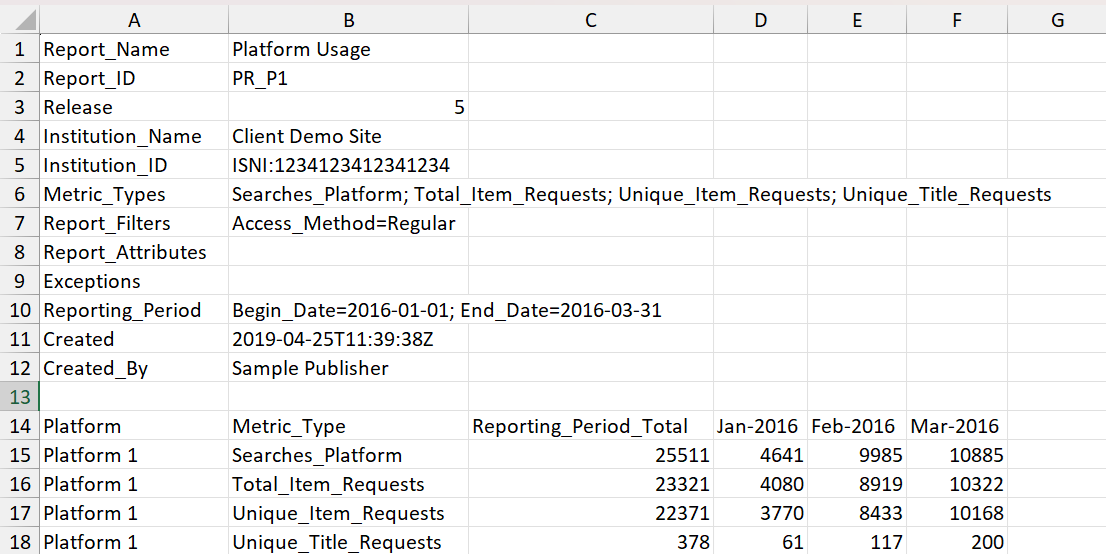Select column G header
The image size is (1106, 554).
click(x=1057, y=20)
